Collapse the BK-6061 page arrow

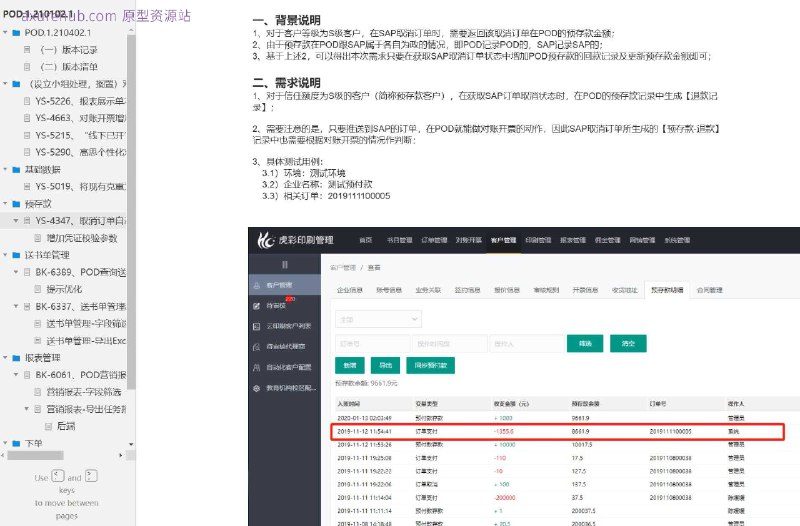(16, 375)
